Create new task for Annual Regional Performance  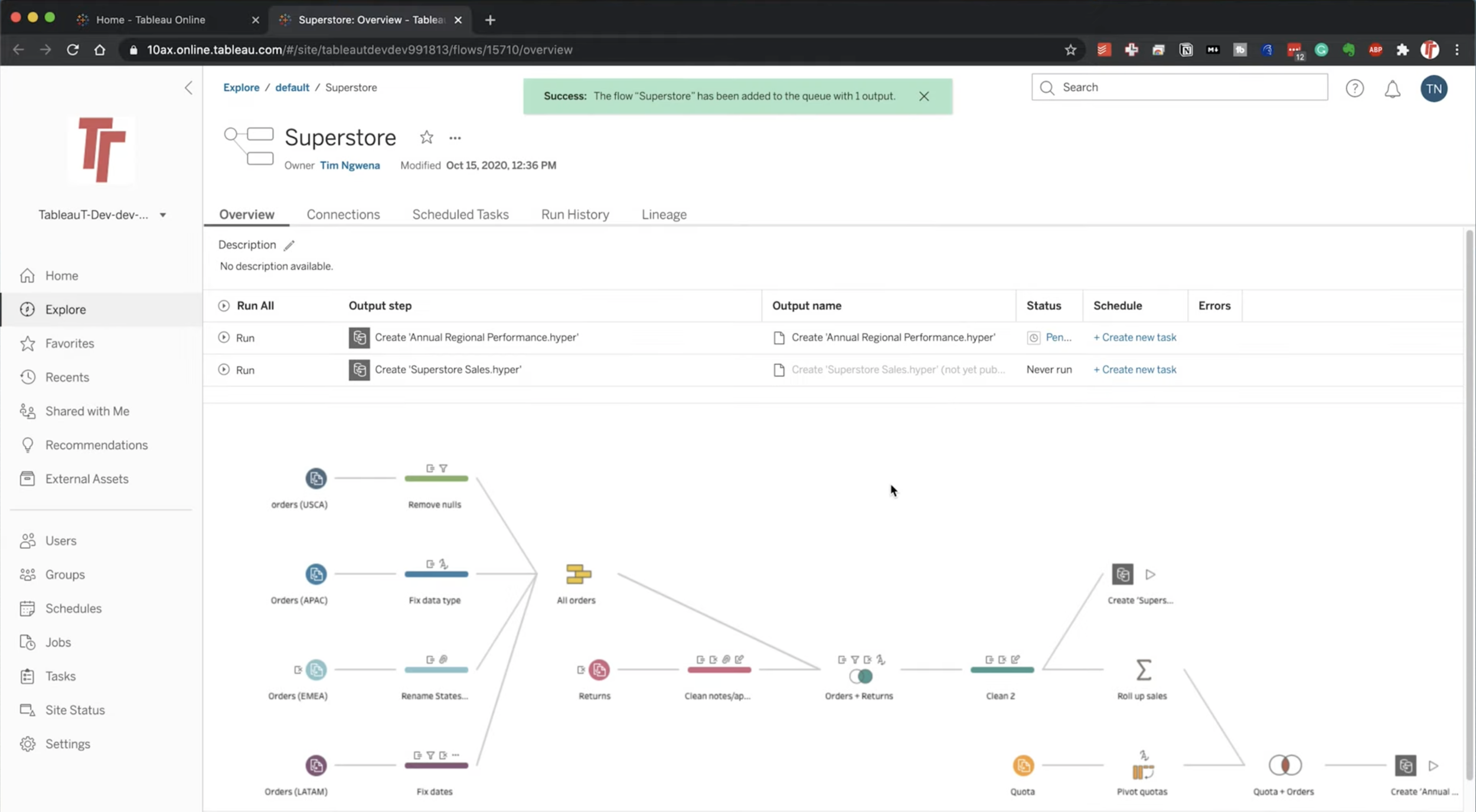tap(1135, 337)
